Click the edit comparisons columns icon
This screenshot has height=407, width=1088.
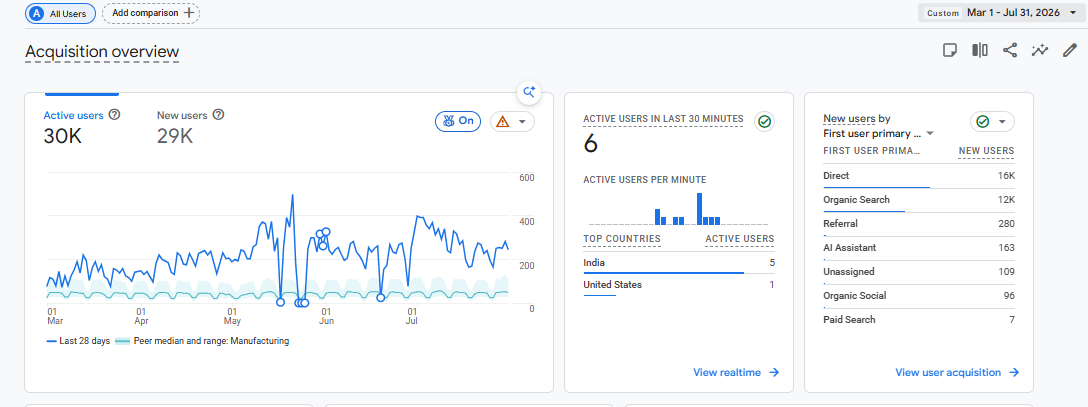[980, 50]
